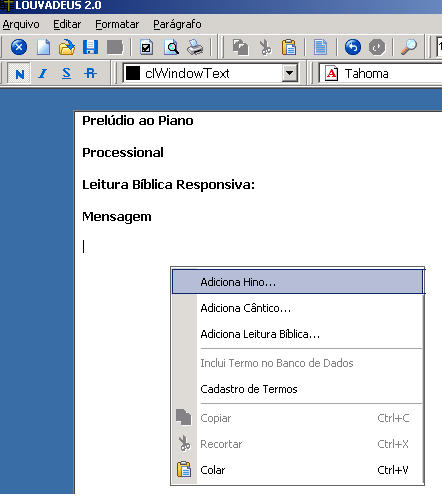This screenshot has height=498, width=442.
Task: Open the Tahoma font combo box
Action: coord(380,73)
